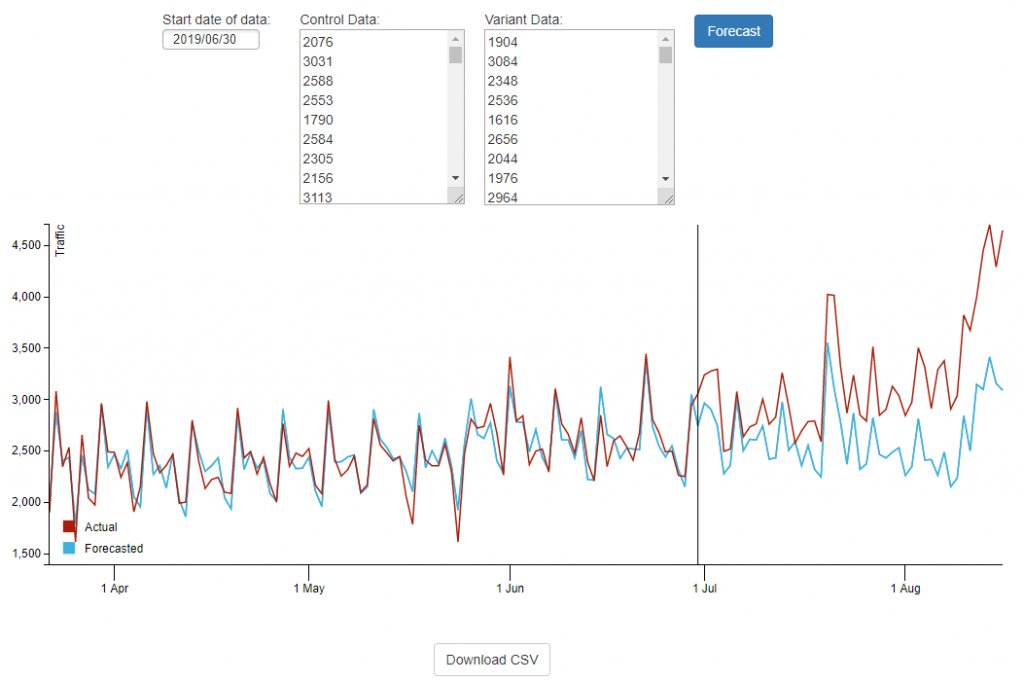Click the red Actual legend swatch
The image size is (1024, 682).
69,527
